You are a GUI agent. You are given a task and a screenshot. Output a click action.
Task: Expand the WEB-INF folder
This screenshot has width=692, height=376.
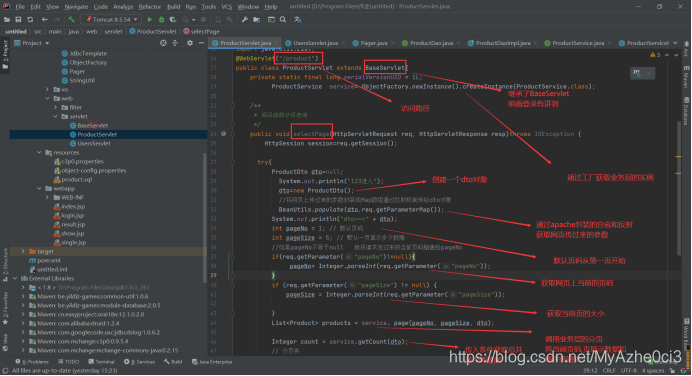(47, 197)
